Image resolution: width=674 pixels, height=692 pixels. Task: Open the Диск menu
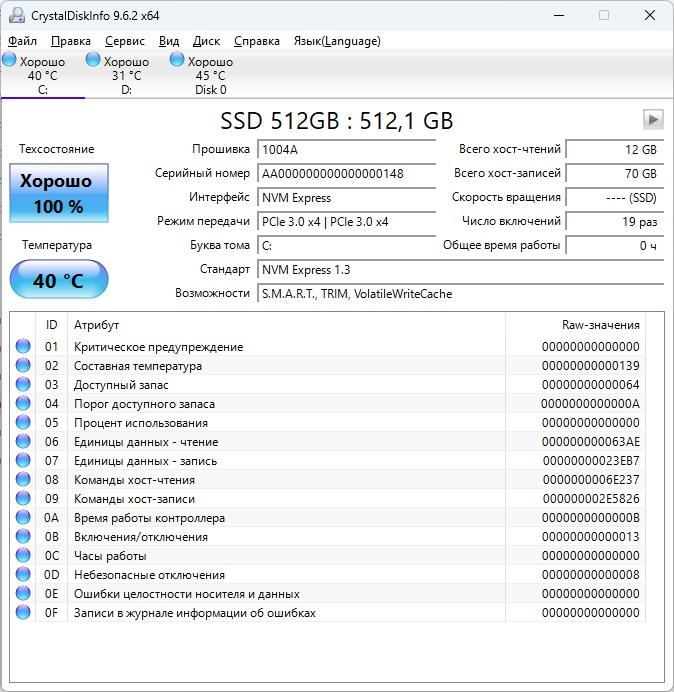(x=206, y=41)
